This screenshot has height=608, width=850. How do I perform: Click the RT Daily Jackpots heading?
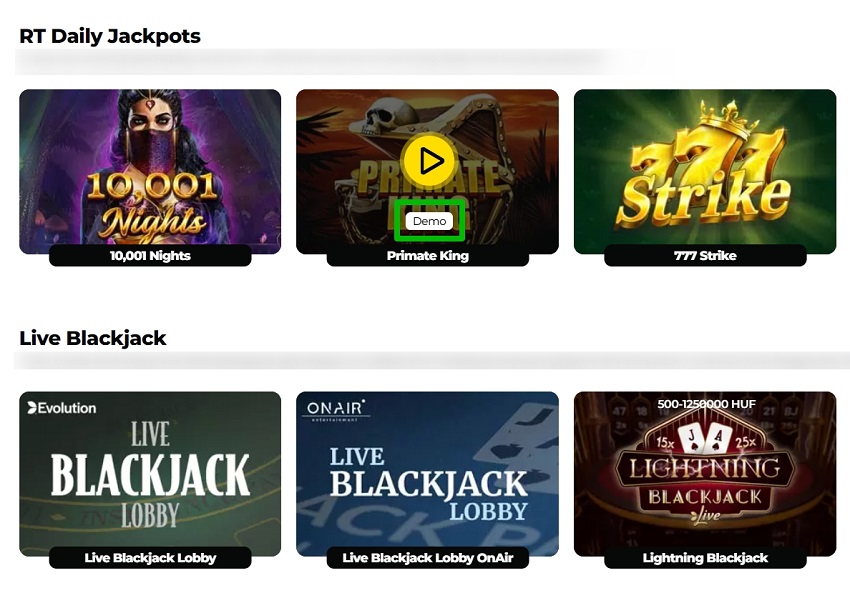point(110,36)
